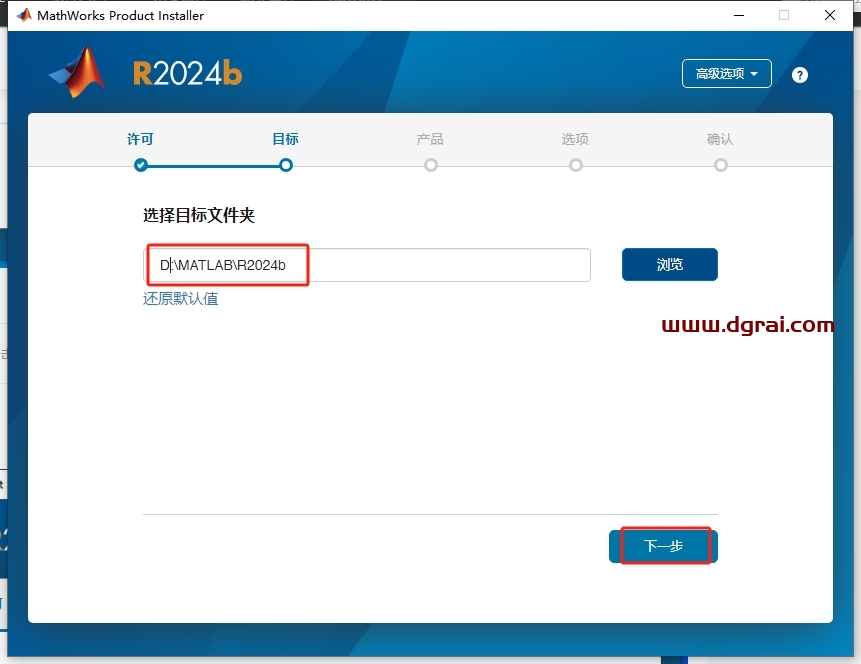Click the 浏览 button
Viewport: 861px width, 664px height.
click(669, 264)
